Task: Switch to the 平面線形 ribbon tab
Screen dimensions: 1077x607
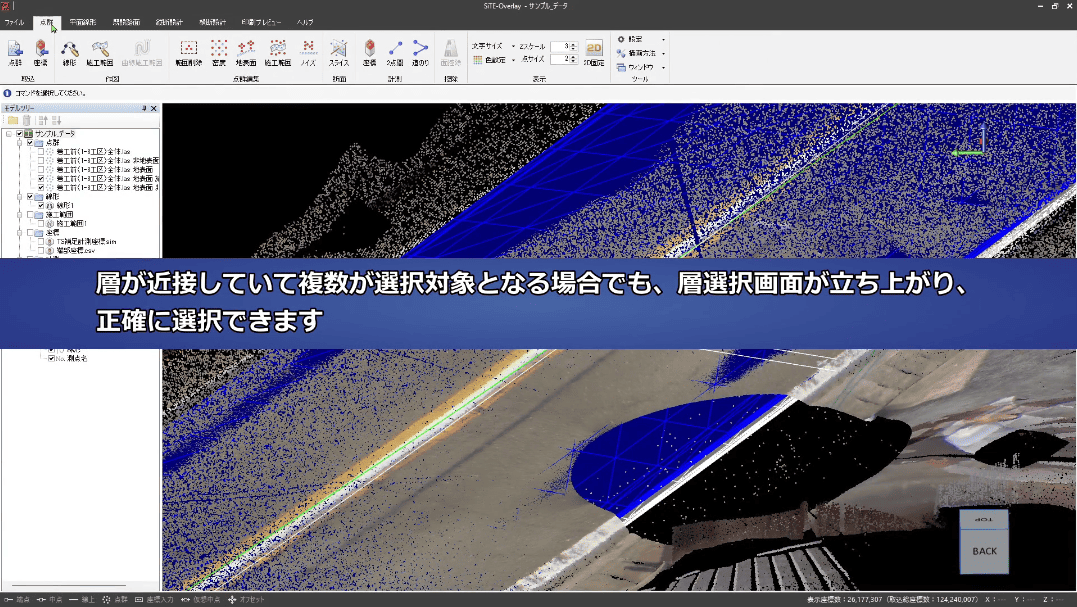Action: pyautogui.click(x=83, y=23)
